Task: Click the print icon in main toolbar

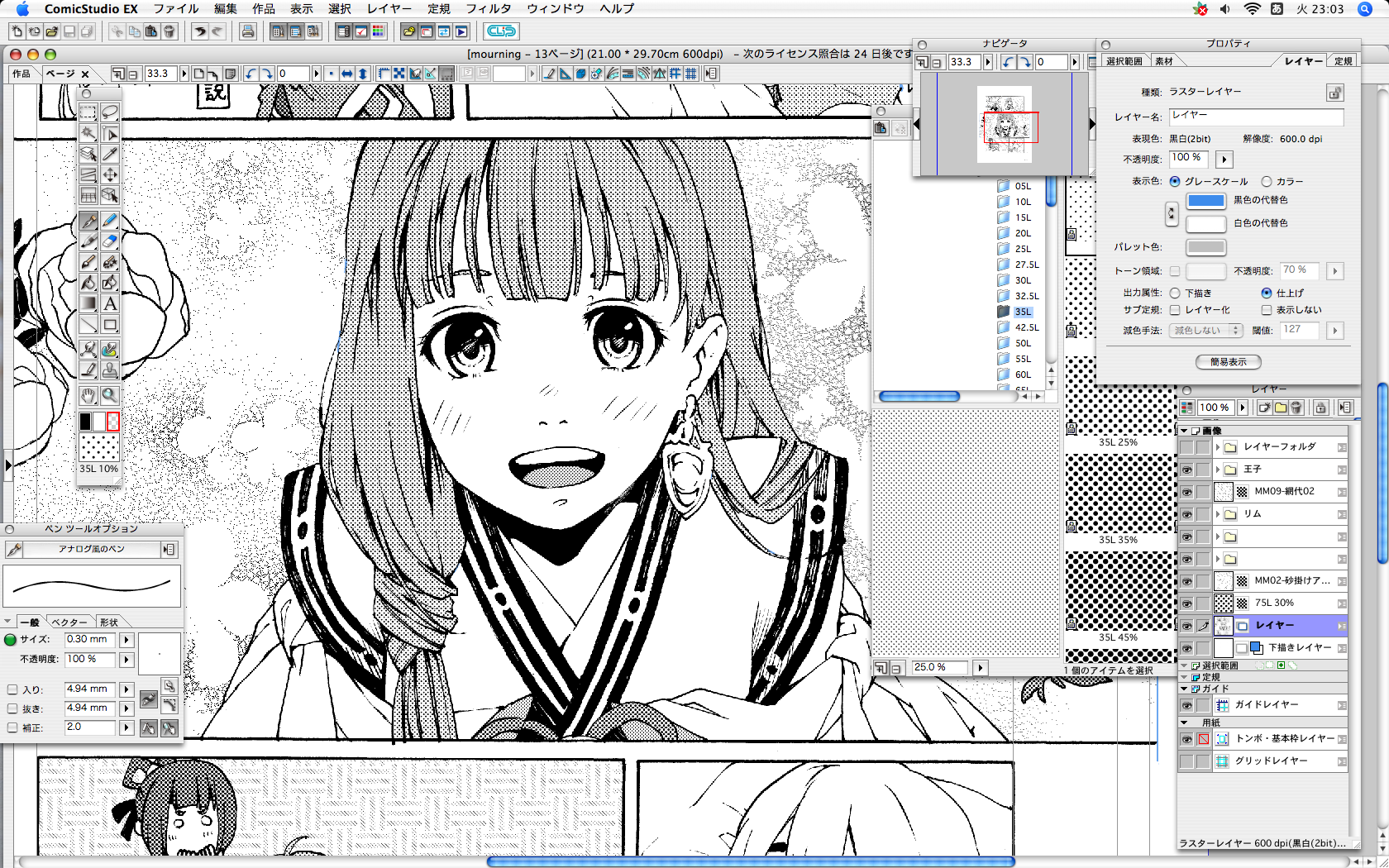Action: 247,31
